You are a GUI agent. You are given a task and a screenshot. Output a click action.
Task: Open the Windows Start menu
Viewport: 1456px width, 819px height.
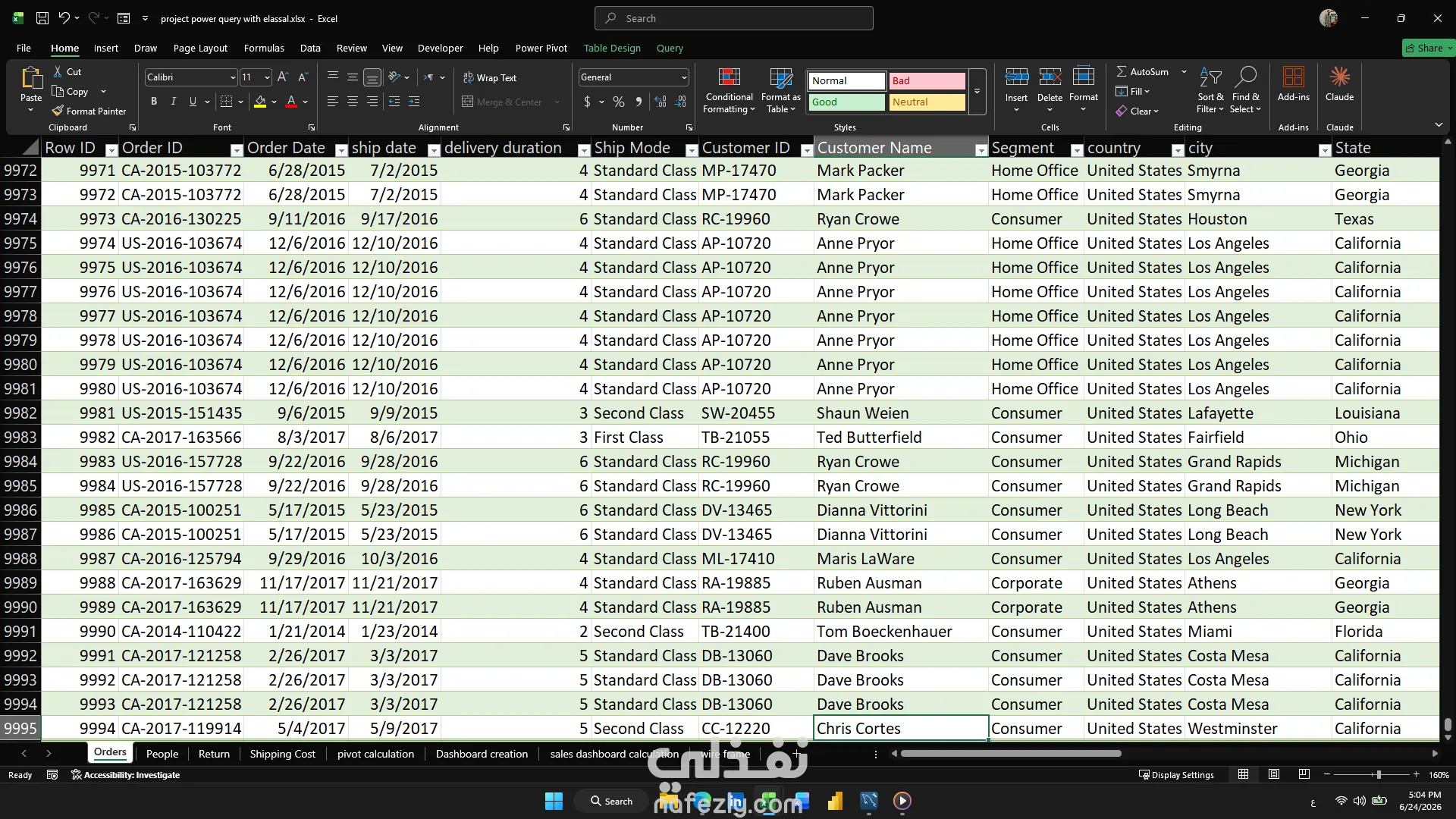pyautogui.click(x=554, y=801)
